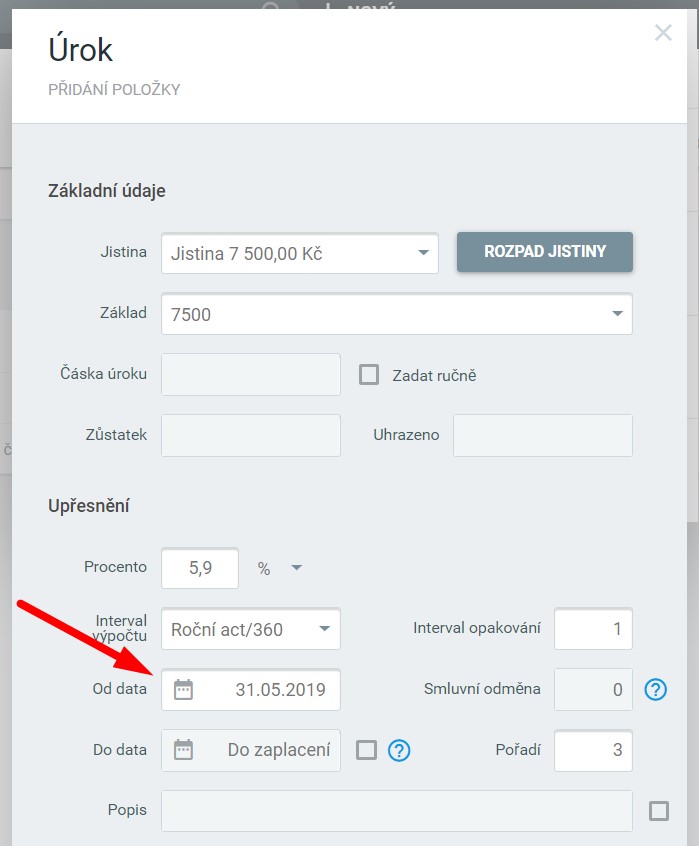The image size is (699, 846).
Task: Close the Úrok dialog with X
Action: 663,33
